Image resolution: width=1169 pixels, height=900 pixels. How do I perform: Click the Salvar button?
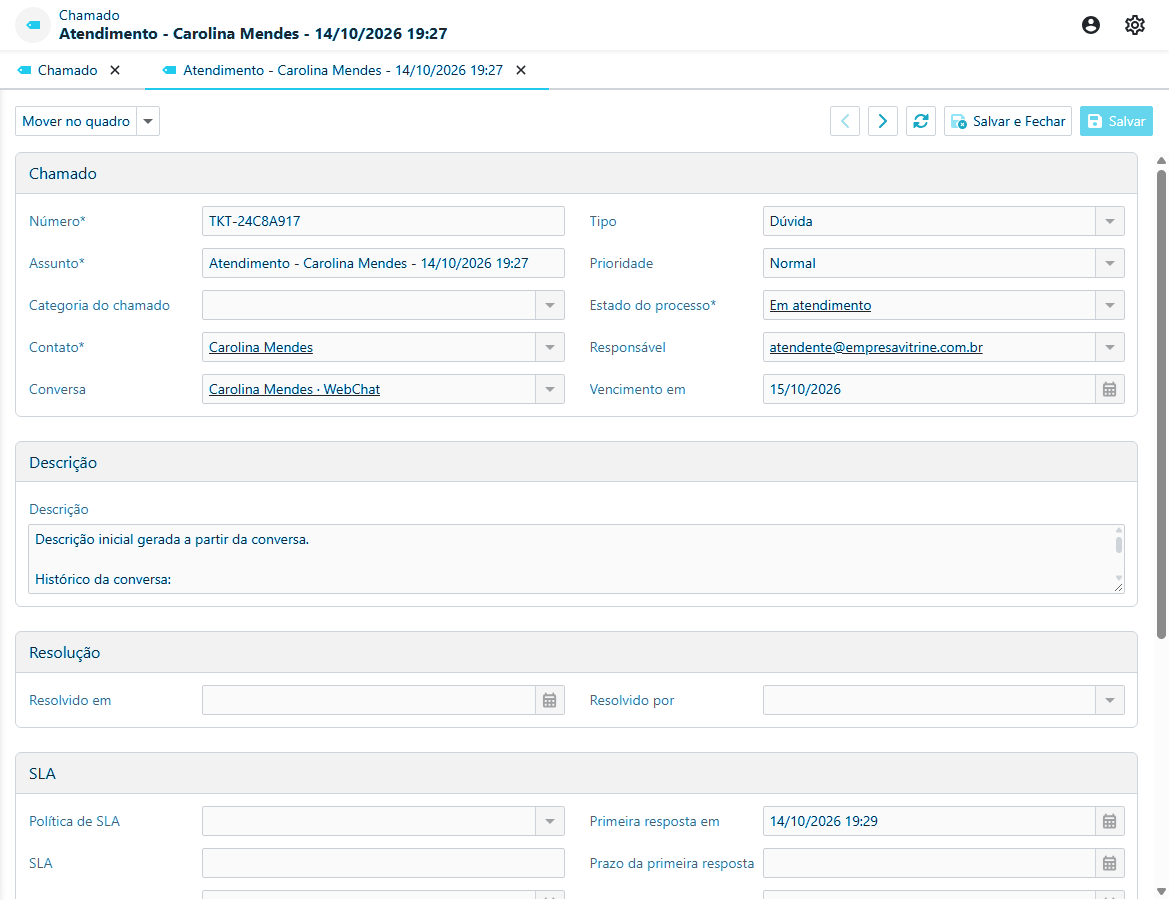point(1116,121)
